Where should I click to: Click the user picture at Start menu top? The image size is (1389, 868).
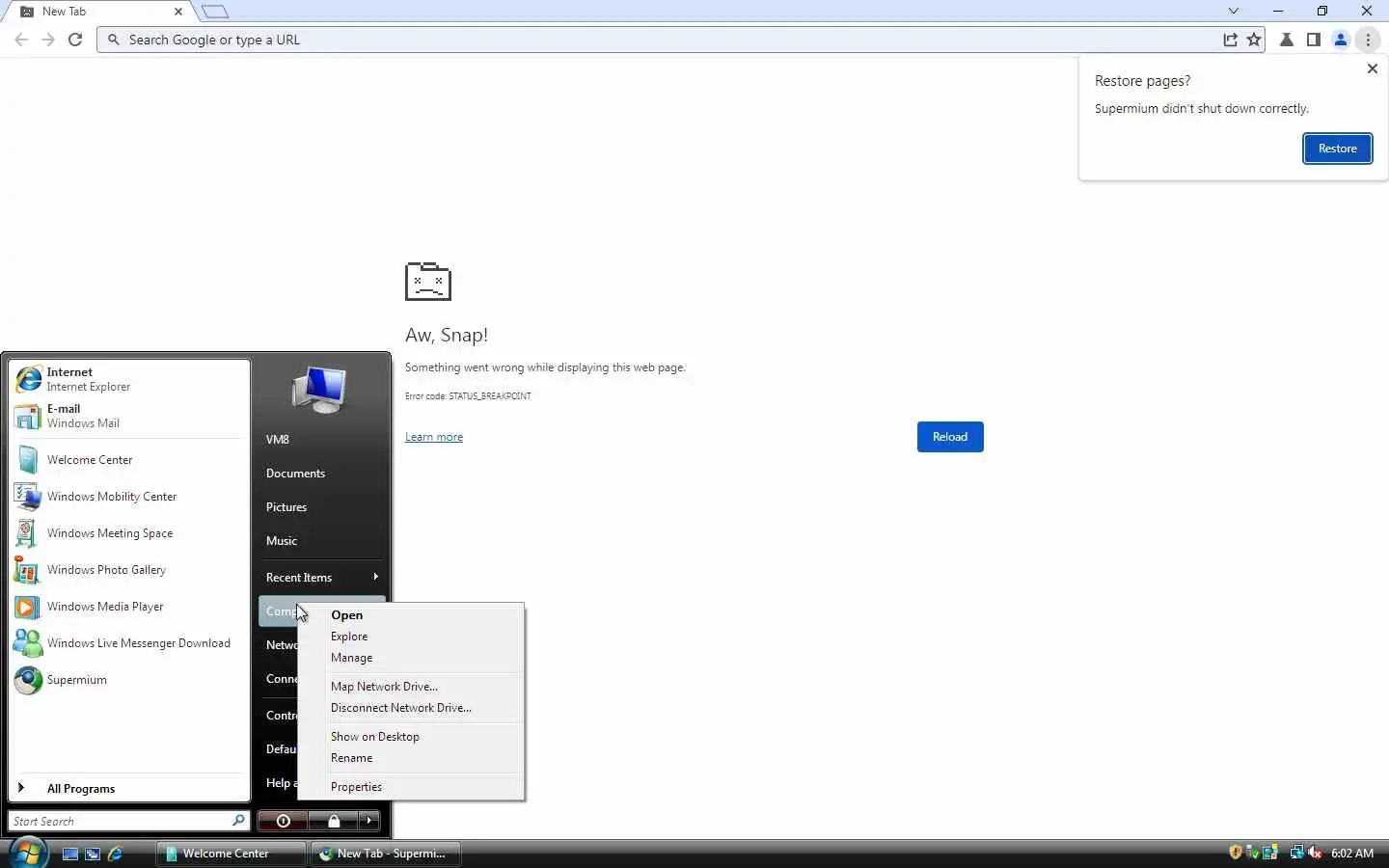[x=319, y=390]
